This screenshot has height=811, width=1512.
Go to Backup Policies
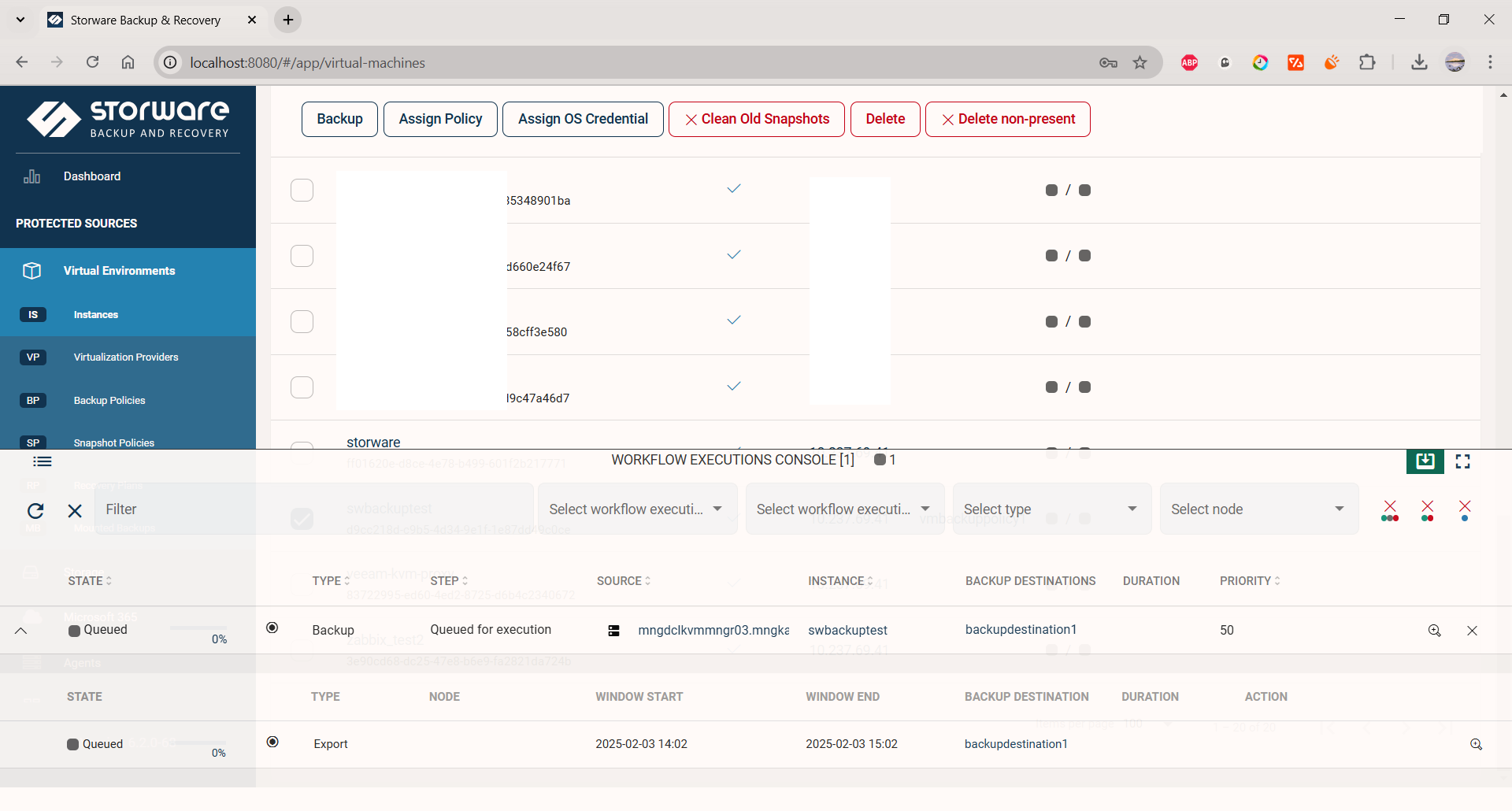pos(109,401)
